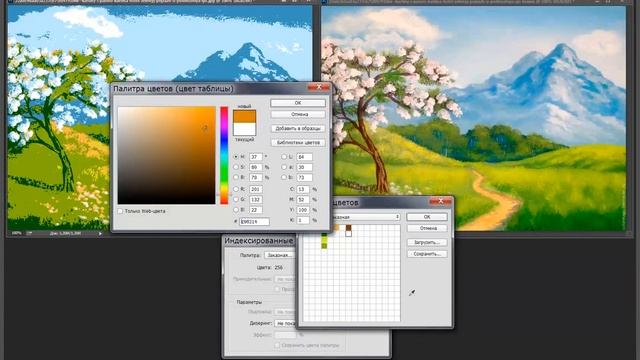This screenshot has width=640, height=360.
Task: Select the Lab 'a' radio button
Action: (284, 167)
